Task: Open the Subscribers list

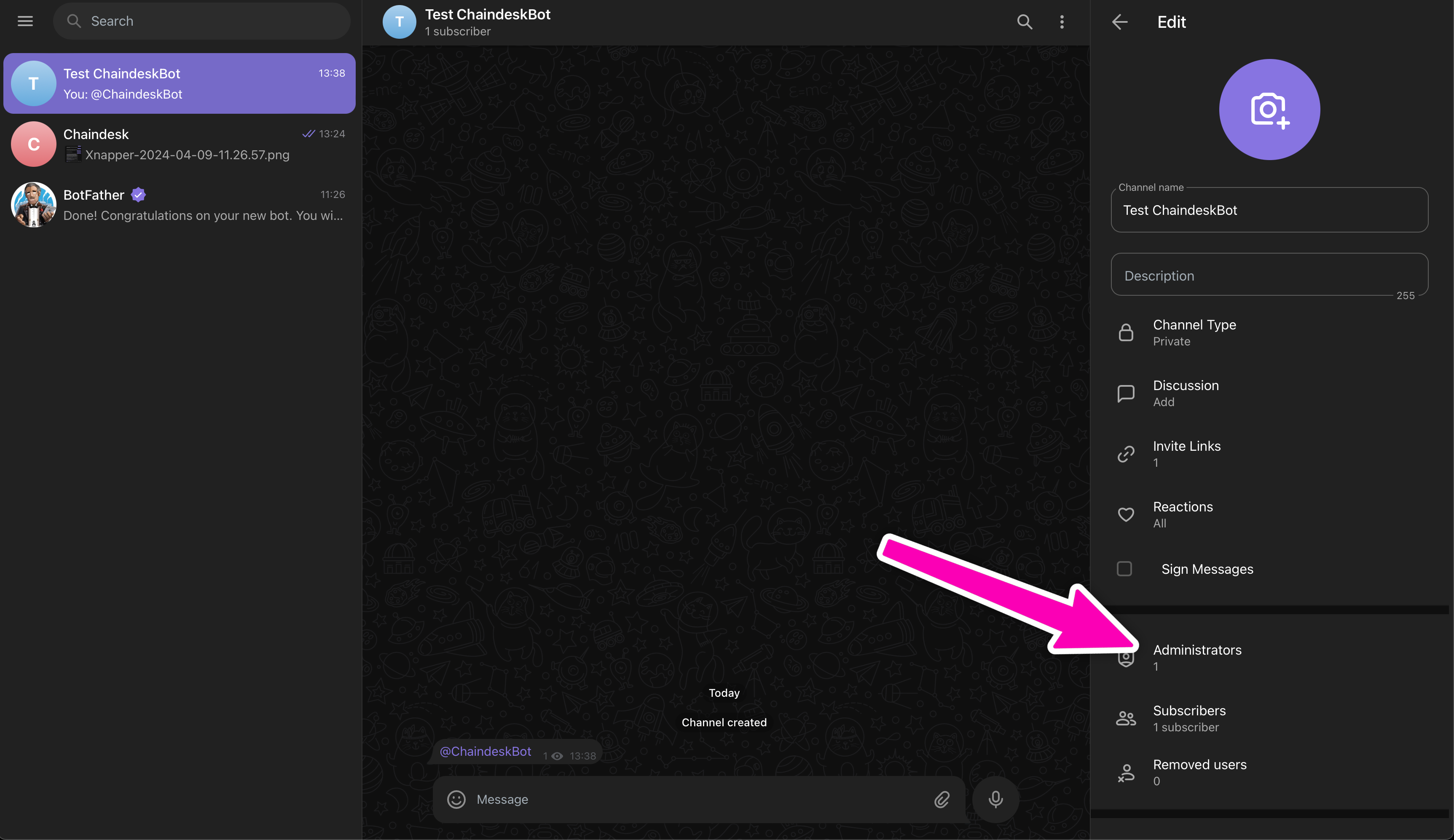Action: pos(1189,718)
